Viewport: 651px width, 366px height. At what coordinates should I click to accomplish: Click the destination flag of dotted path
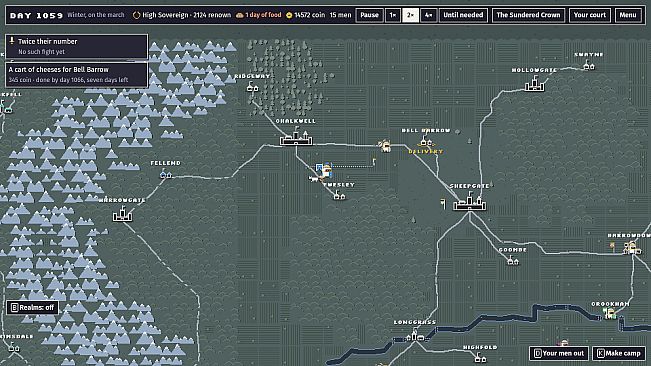(374, 162)
